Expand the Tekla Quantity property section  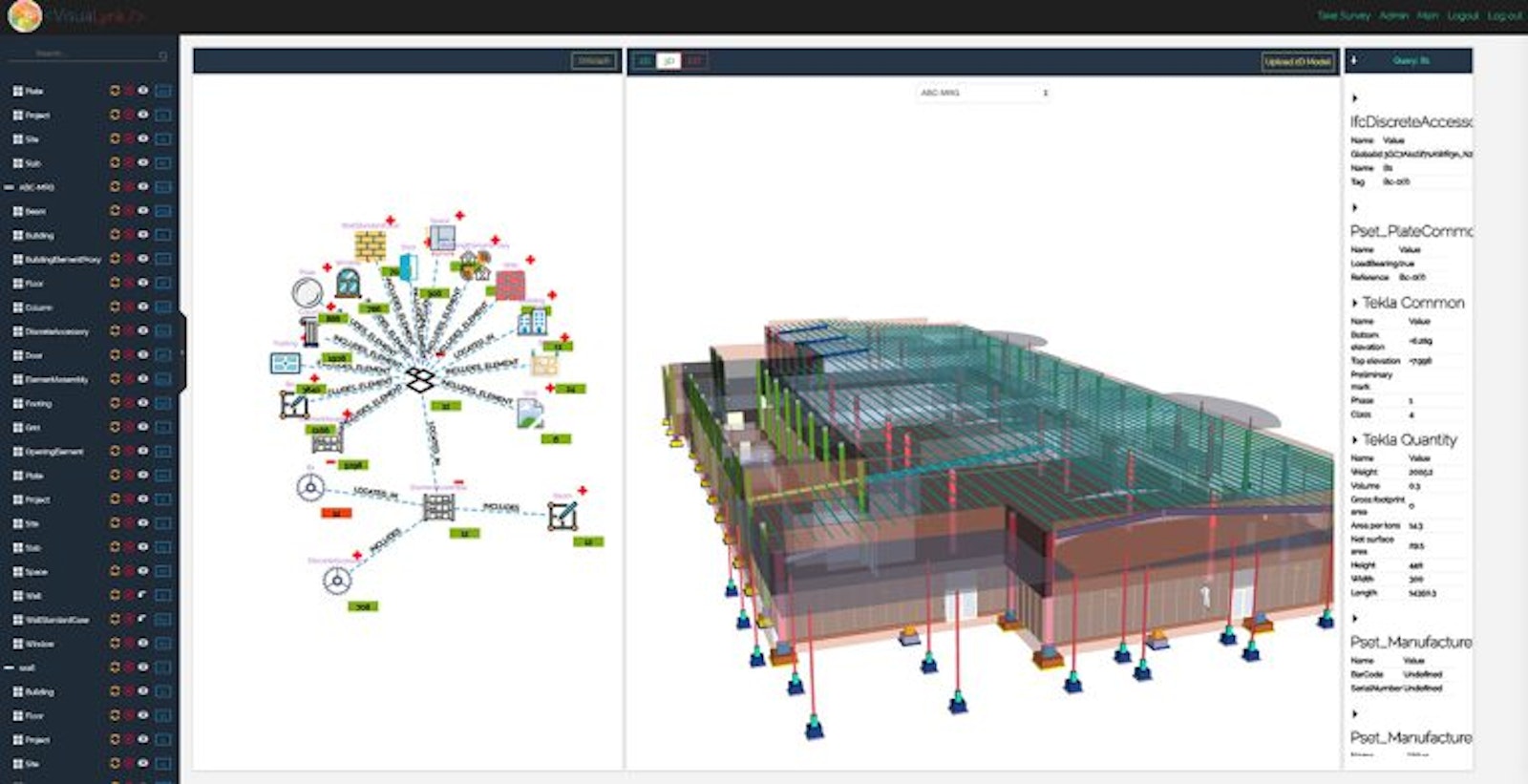1354,440
